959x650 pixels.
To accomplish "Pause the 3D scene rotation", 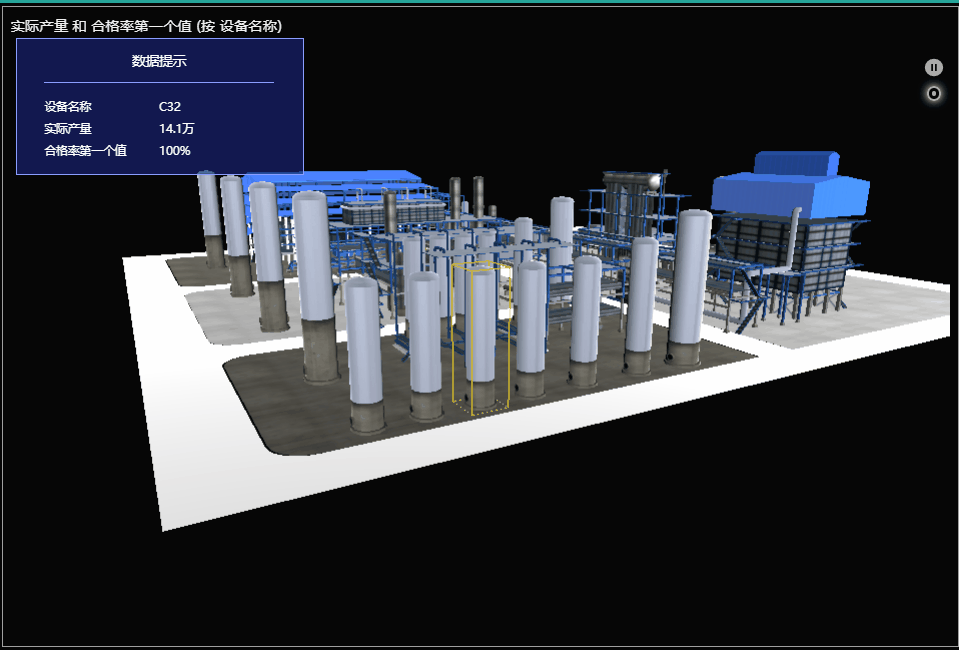I will pyautogui.click(x=933, y=67).
